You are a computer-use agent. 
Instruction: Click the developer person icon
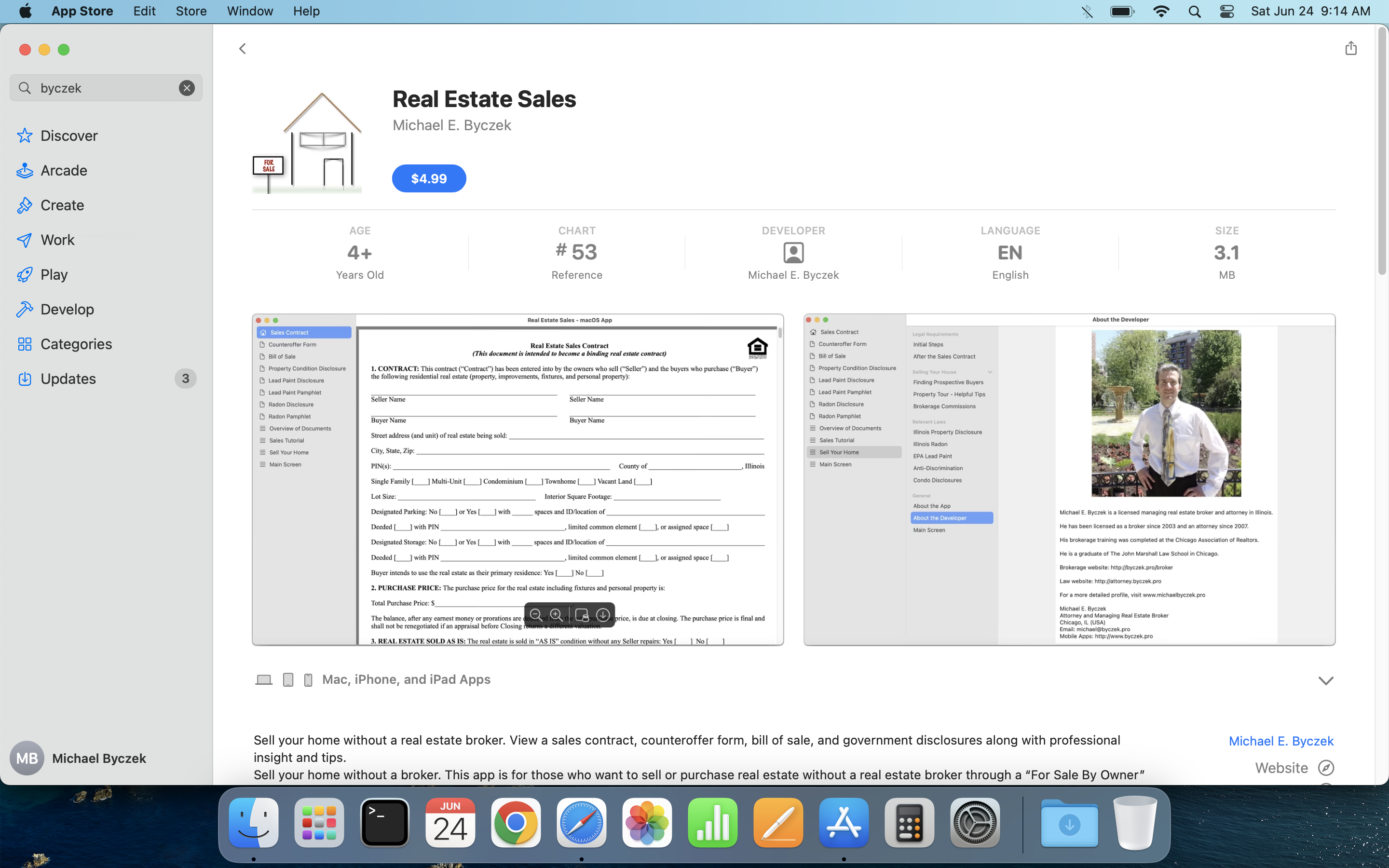coord(793,253)
